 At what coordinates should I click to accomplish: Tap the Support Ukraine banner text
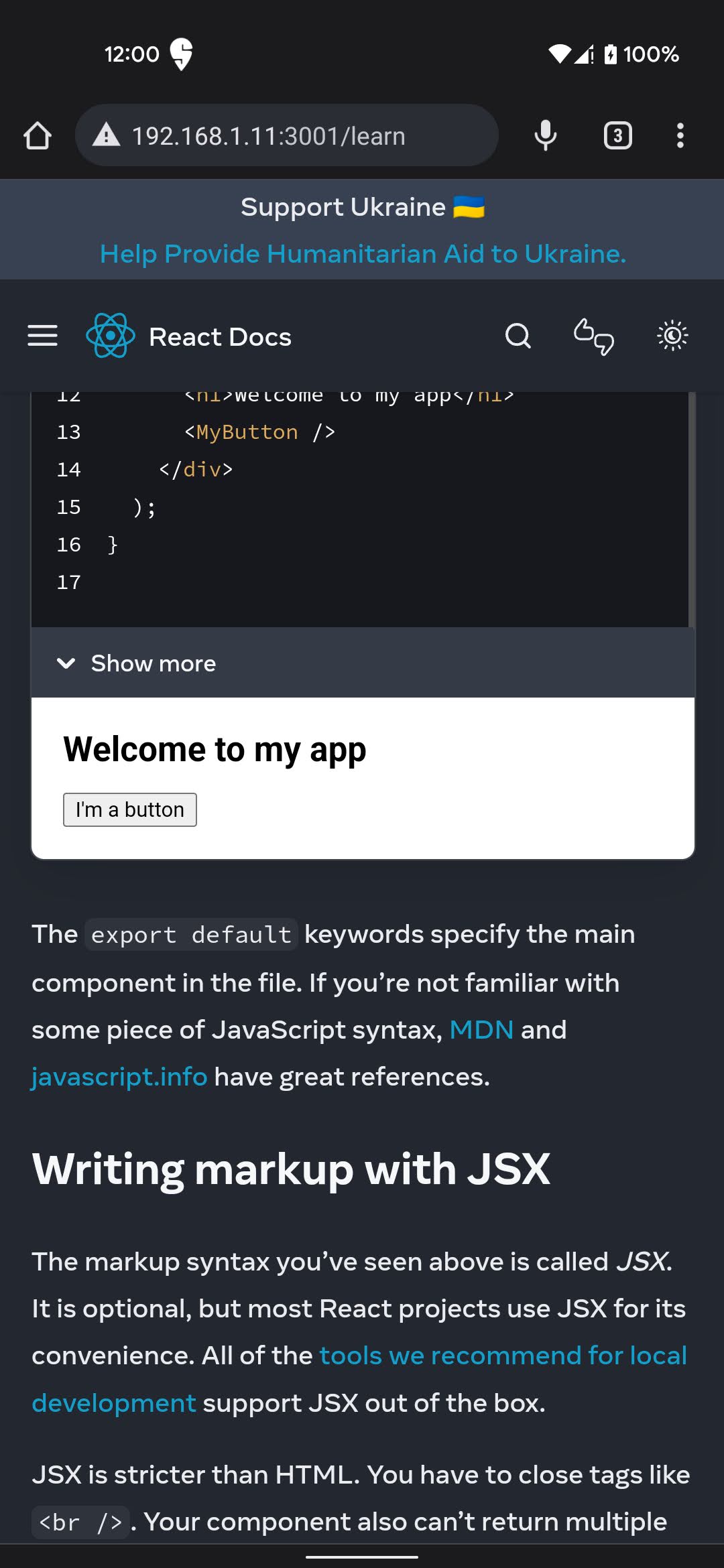(x=363, y=207)
